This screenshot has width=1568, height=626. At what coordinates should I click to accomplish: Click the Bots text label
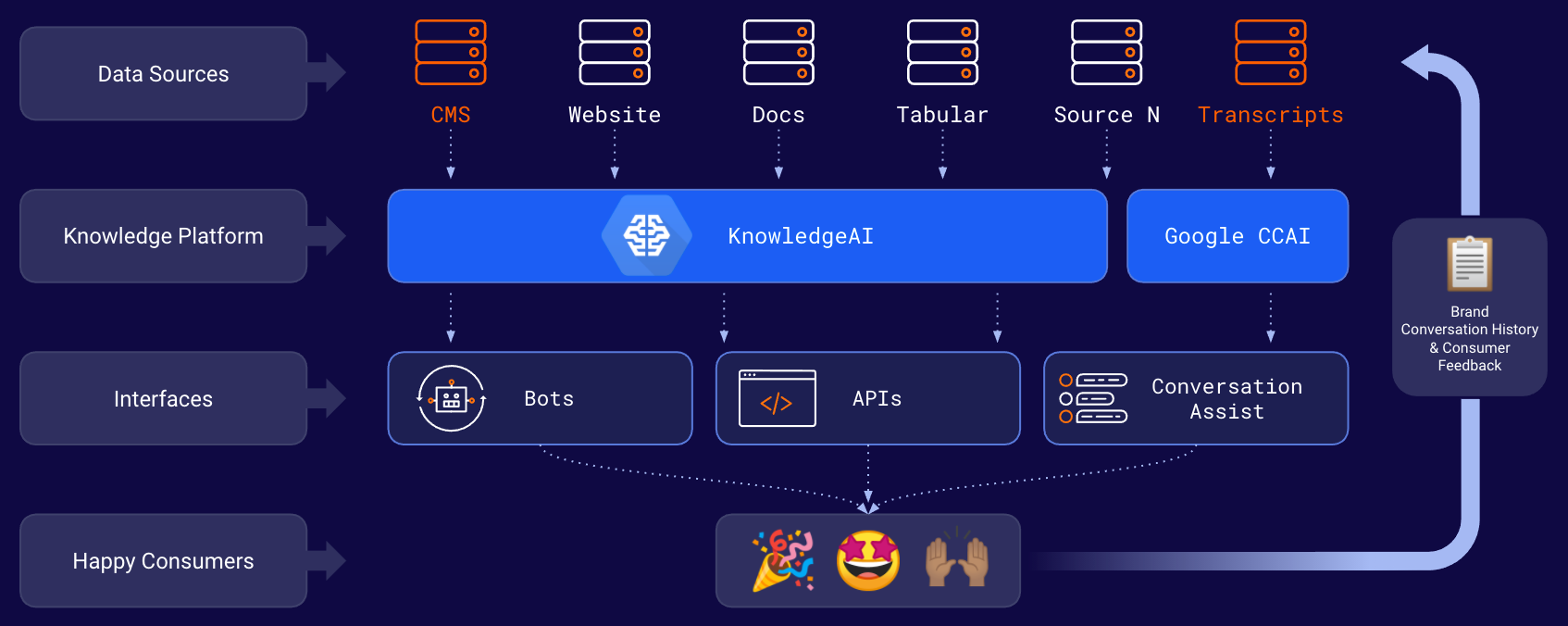(549, 398)
